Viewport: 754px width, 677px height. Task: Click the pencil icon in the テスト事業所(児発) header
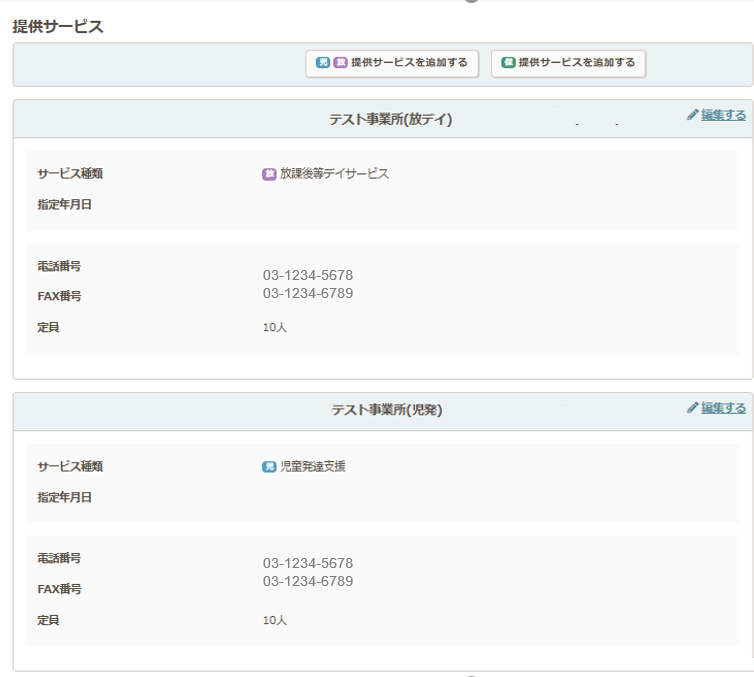pyautogui.click(x=692, y=407)
